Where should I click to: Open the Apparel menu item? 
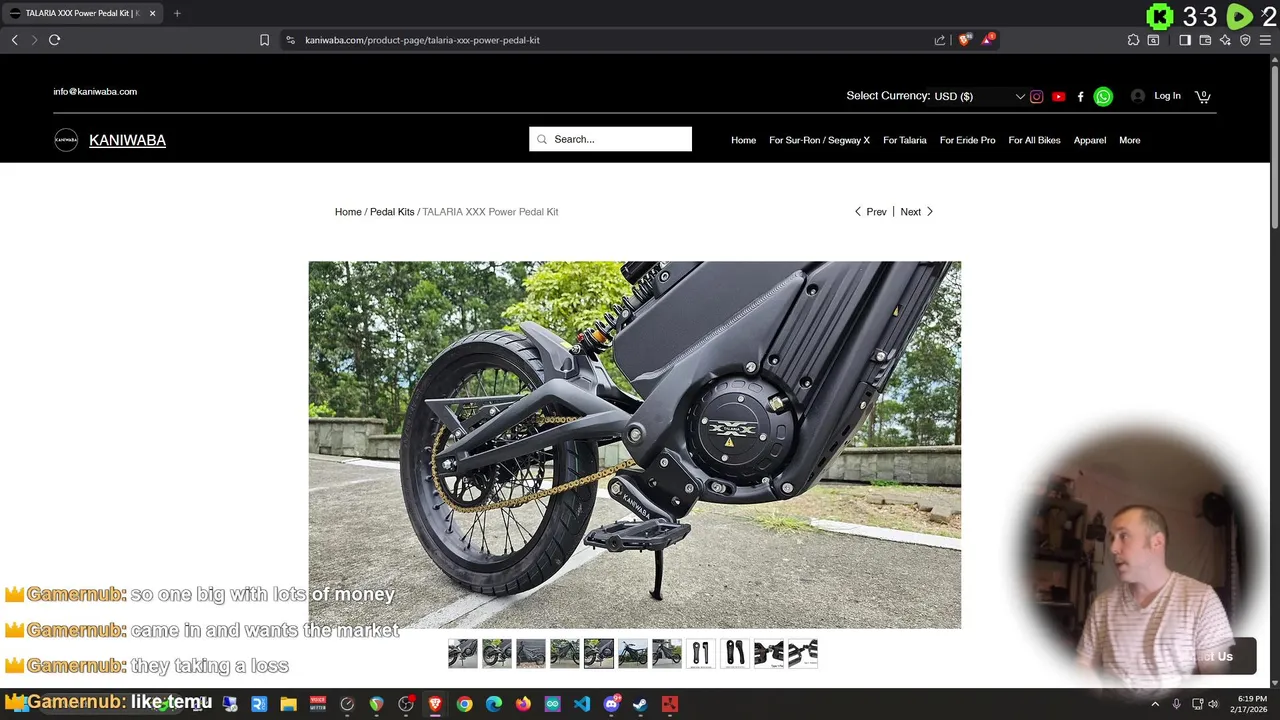(1090, 140)
